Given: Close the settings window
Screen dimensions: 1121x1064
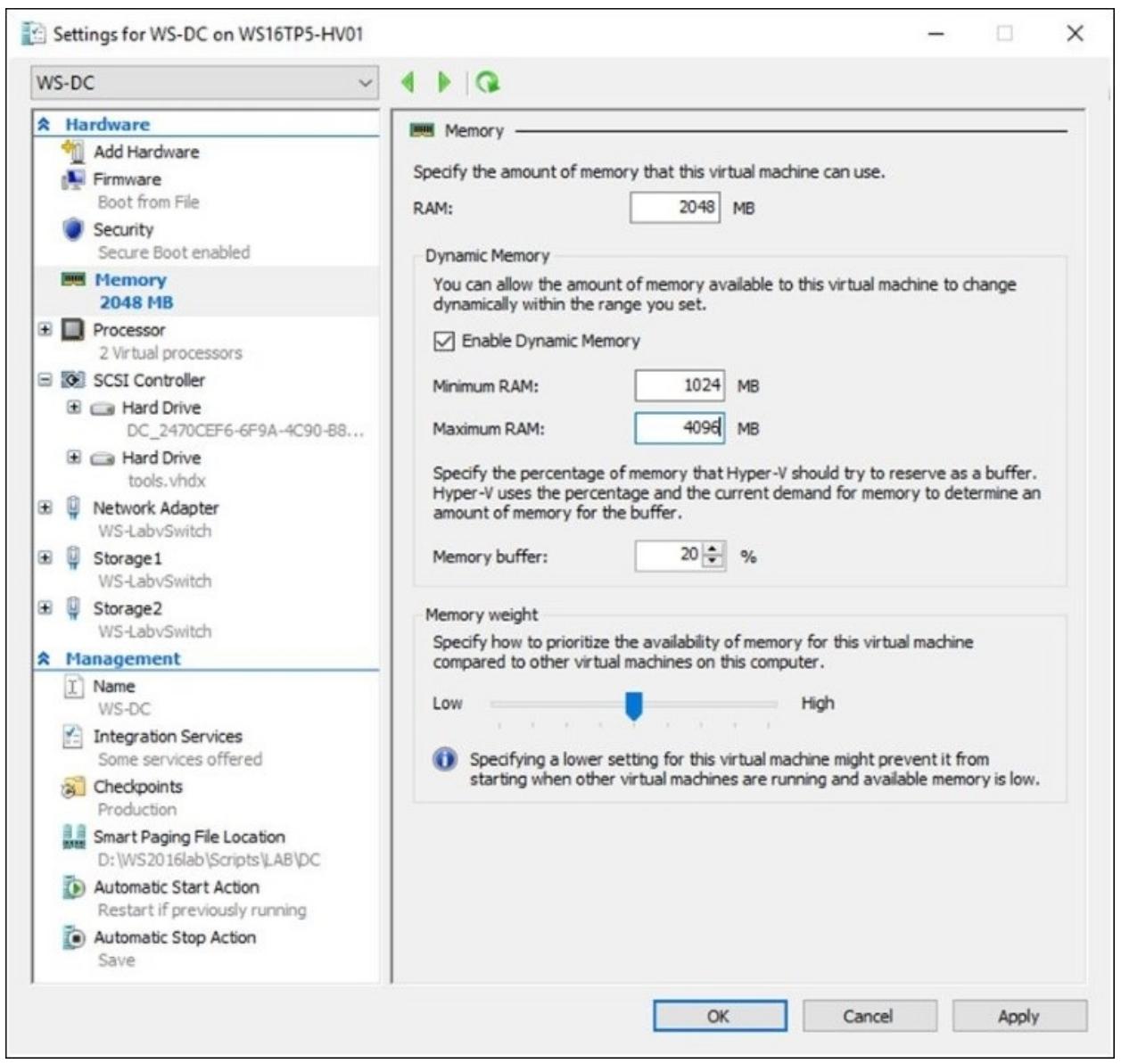Looking at the screenshot, I should [1075, 34].
